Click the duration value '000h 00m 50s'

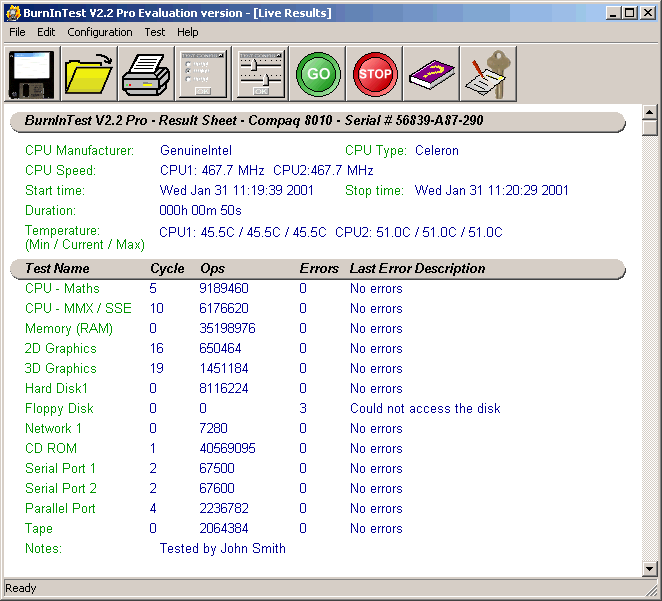pyautogui.click(x=200, y=210)
